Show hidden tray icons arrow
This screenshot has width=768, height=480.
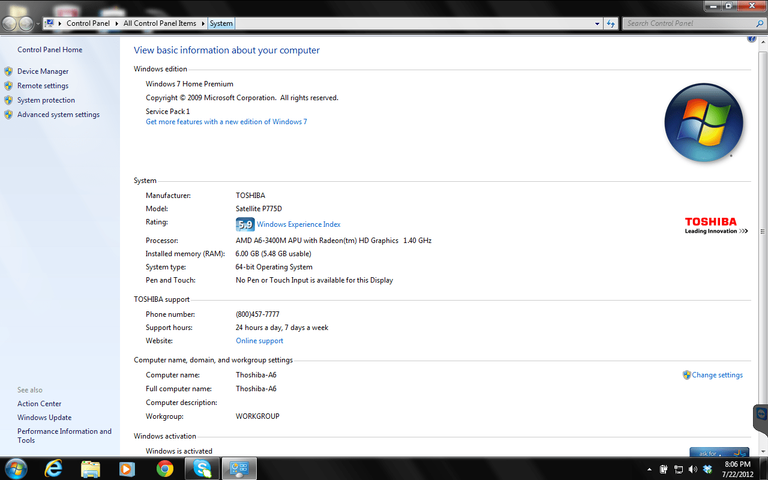(649, 469)
